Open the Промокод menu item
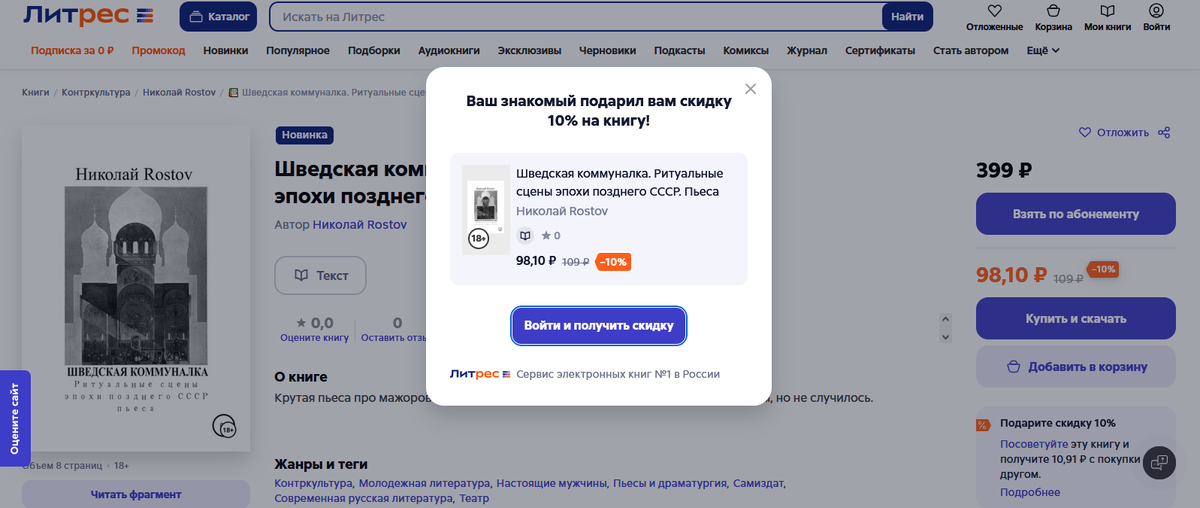 pos(158,51)
